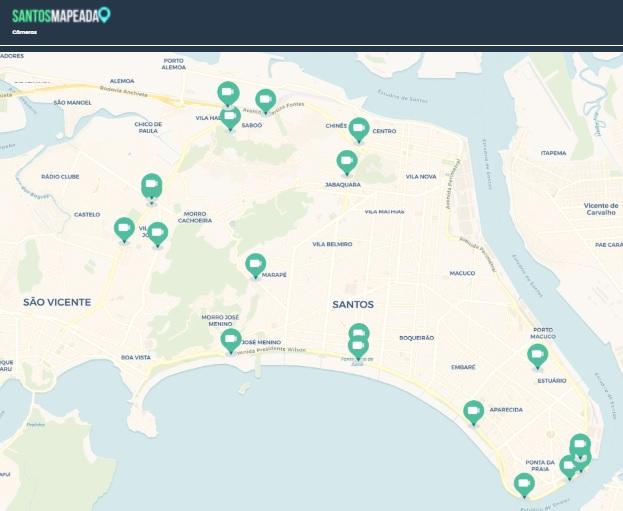Click the Porto Macuco label
This screenshot has width=623, height=511.
point(543,333)
